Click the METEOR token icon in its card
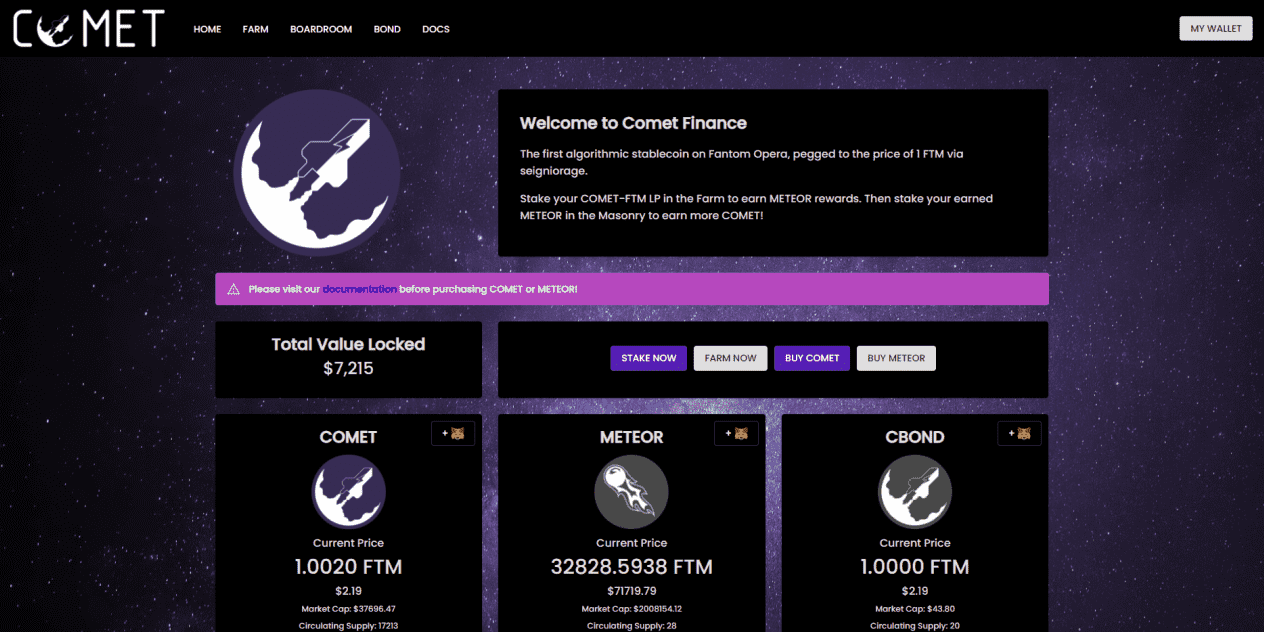The height and width of the screenshot is (632, 1264). tap(631, 492)
